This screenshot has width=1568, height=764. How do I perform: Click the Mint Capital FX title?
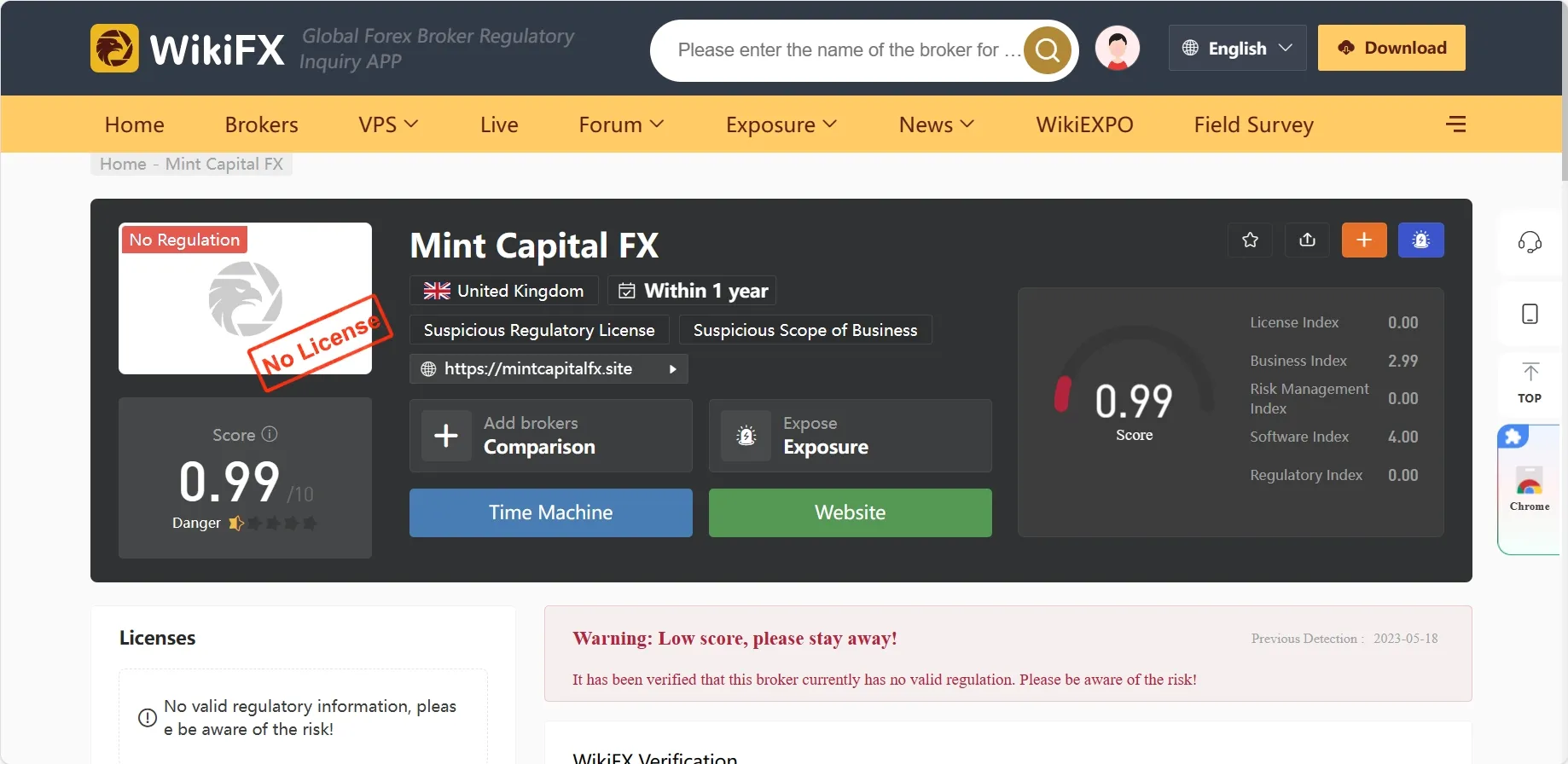(x=534, y=246)
